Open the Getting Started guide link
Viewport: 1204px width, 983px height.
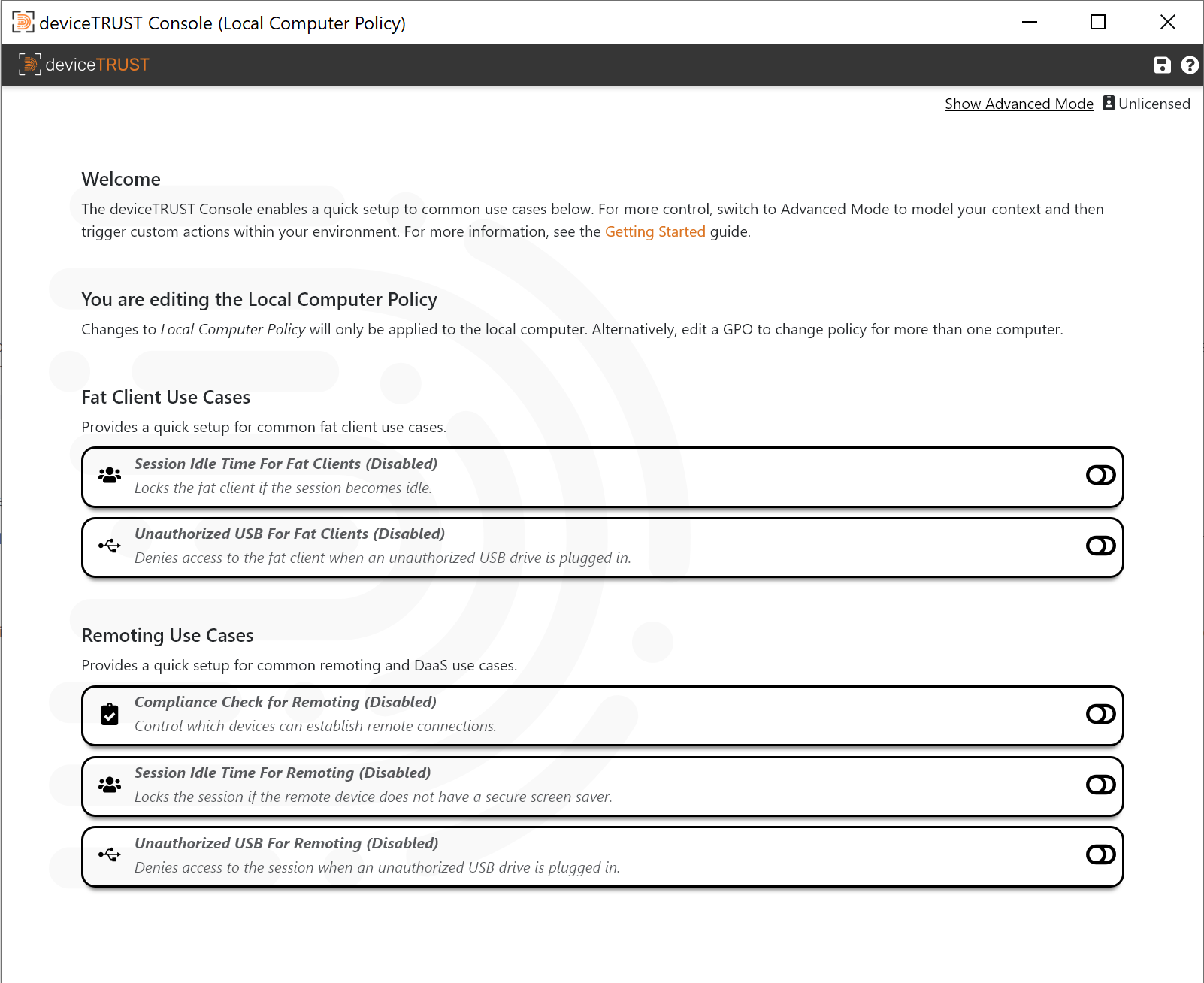(655, 231)
